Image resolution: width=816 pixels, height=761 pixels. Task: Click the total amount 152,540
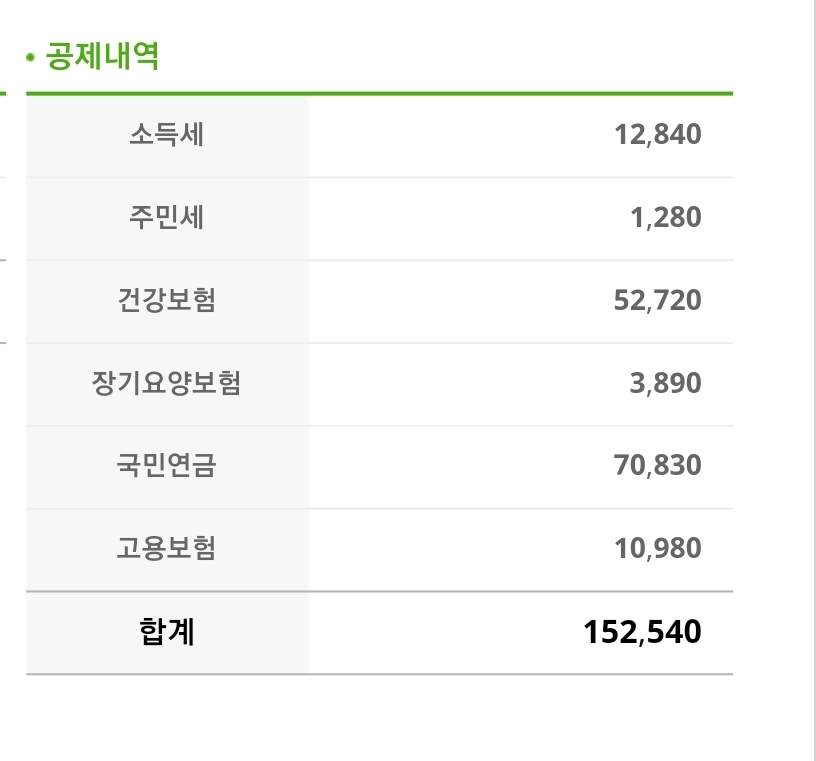coord(641,632)
